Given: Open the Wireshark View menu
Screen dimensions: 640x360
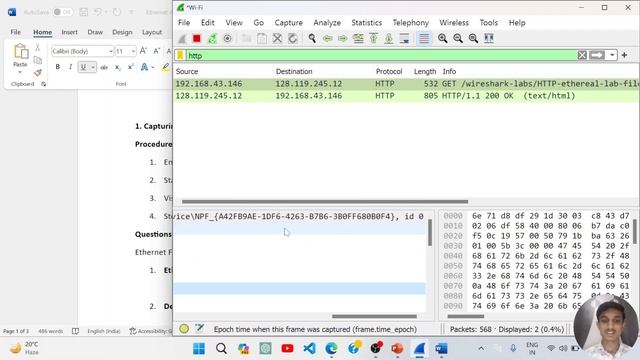Looking at the screenshot, I should pyautogui.click(x=234, y=23).
